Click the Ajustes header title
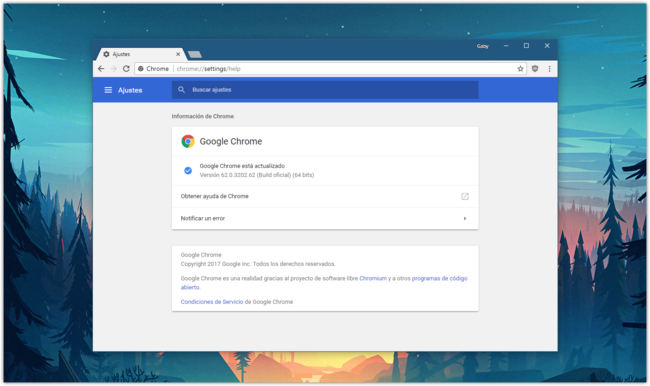The height and width of the screenshot is (386, 650). coord(130,90)
